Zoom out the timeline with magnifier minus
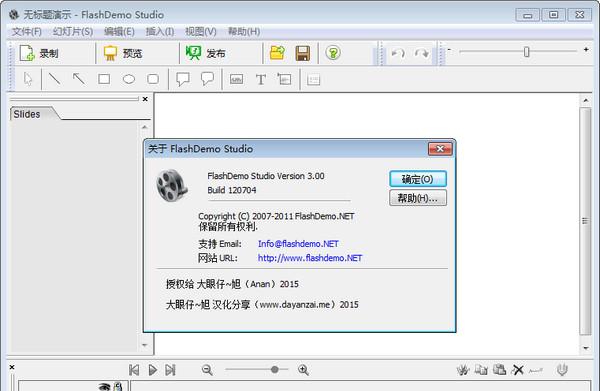The height and width of the screenshot is (391, 600). click(x=207, y=370)
